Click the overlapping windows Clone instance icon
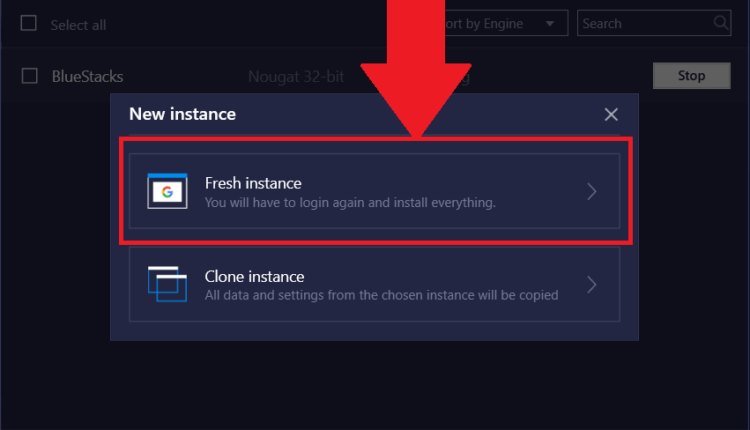750x430 pixels. (x=167, y=284)
